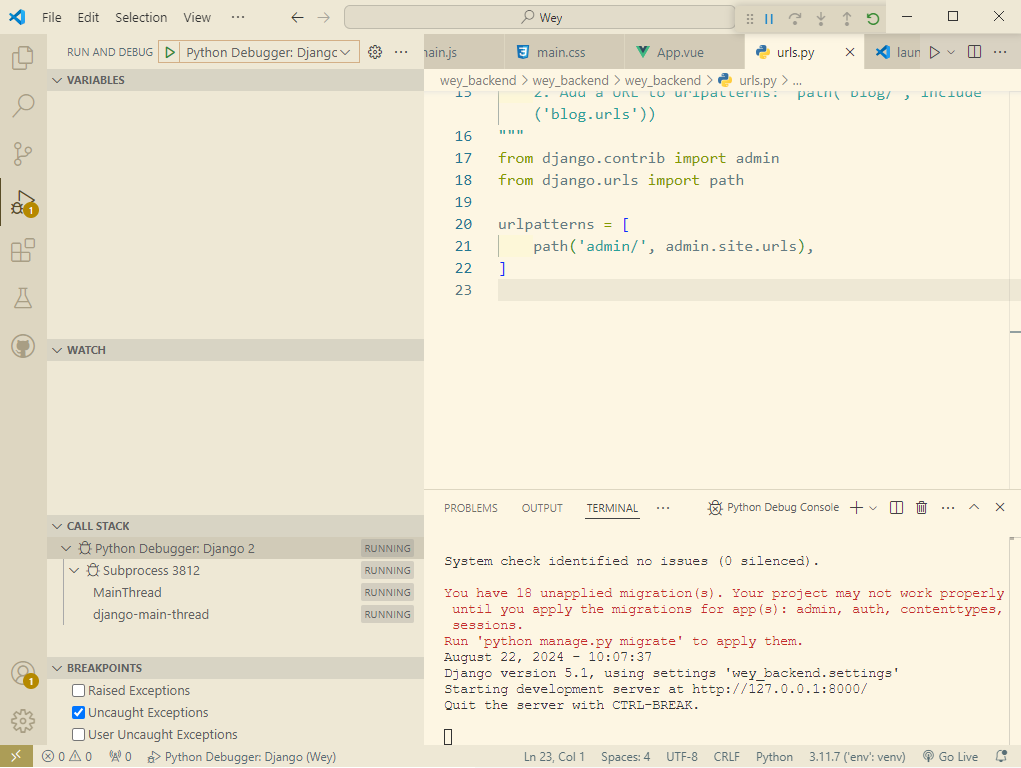The height and width of the screenshot is (768, 1021).
Task: Open the Search view icon
Action: pos(22,105)
